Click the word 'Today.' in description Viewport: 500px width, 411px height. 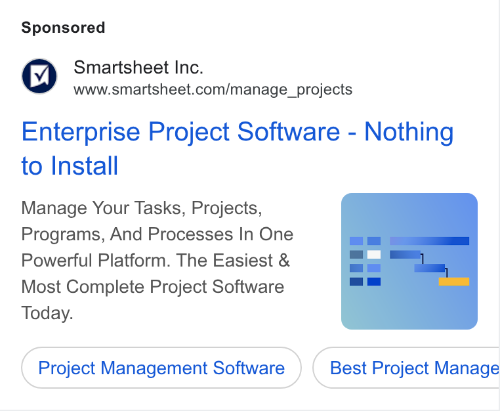pos(47,313)
